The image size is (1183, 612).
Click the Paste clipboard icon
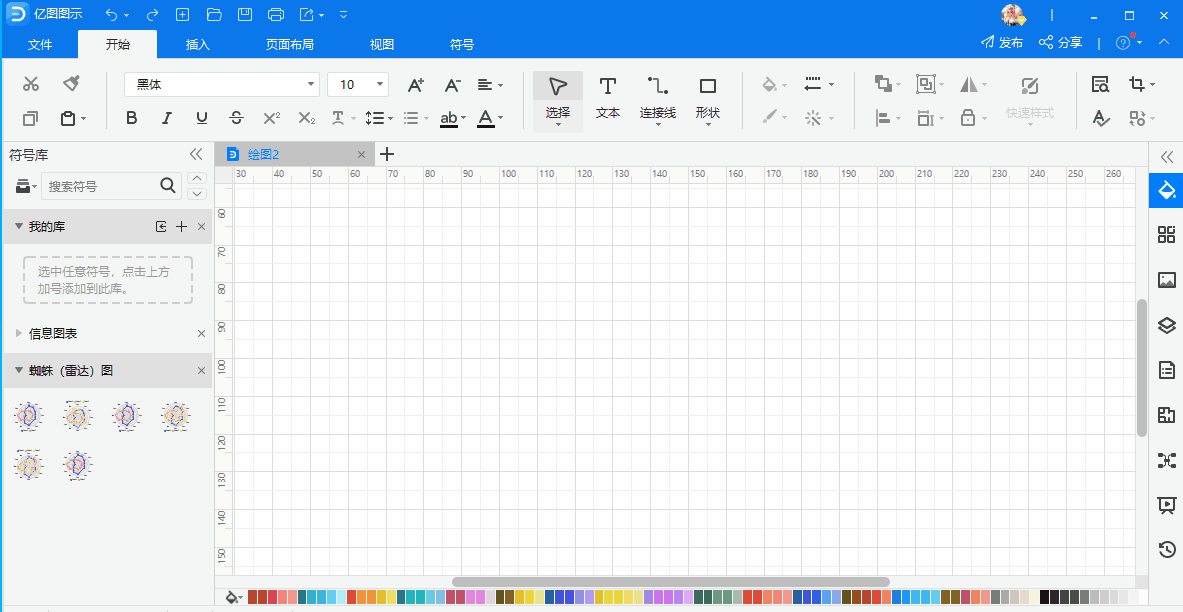[x=69, y=118]
